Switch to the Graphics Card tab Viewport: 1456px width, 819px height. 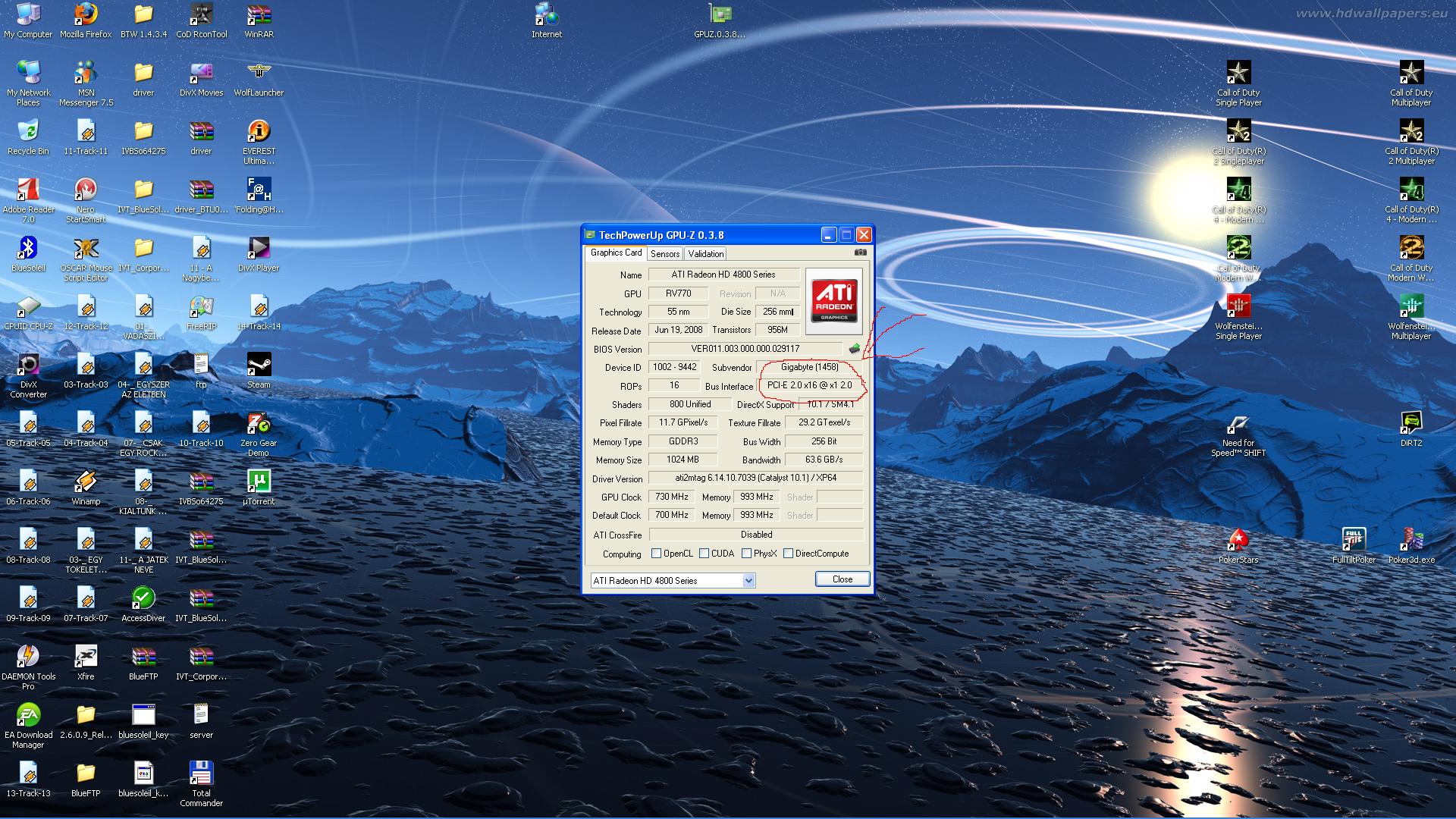pos(616,253)
